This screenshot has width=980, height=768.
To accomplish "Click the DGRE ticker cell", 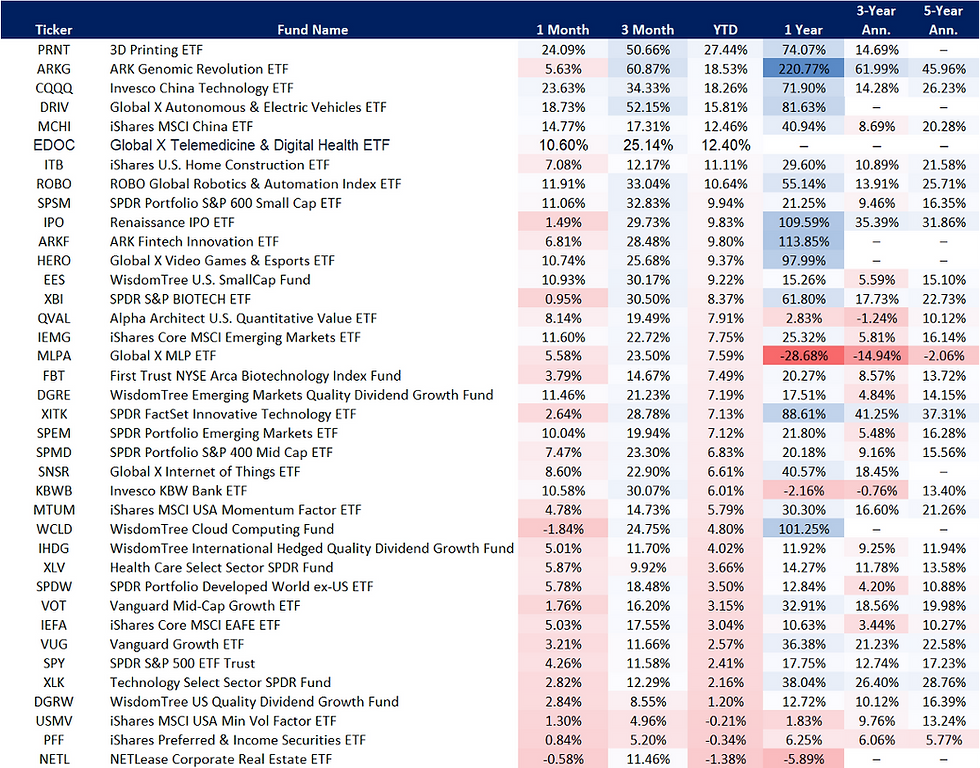I will [x=54, y=395].
